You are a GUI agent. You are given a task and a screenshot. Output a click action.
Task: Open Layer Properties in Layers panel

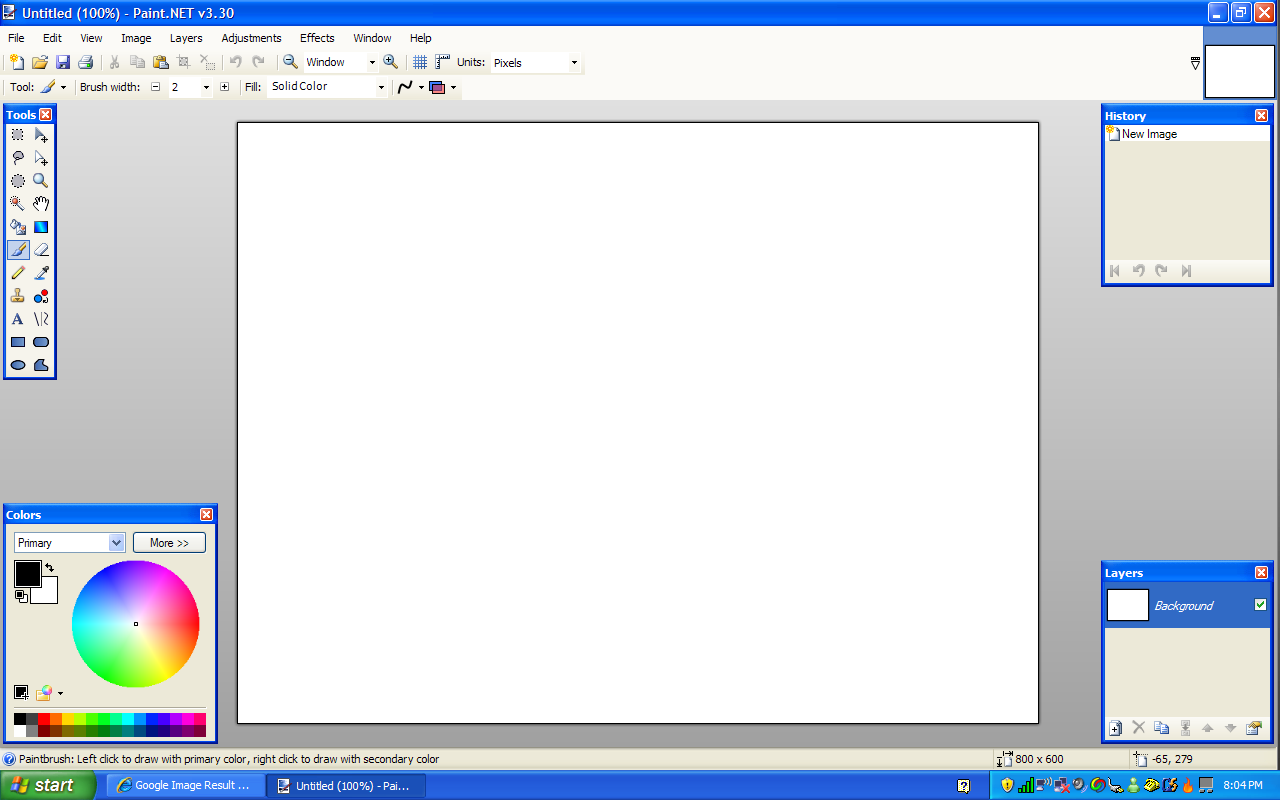pyautogui.click(x=1254, y=728)
